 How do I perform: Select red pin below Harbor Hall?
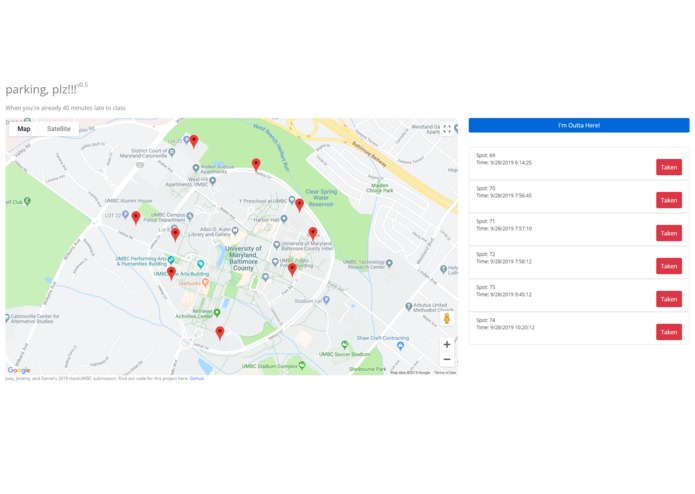click(313, 233)
